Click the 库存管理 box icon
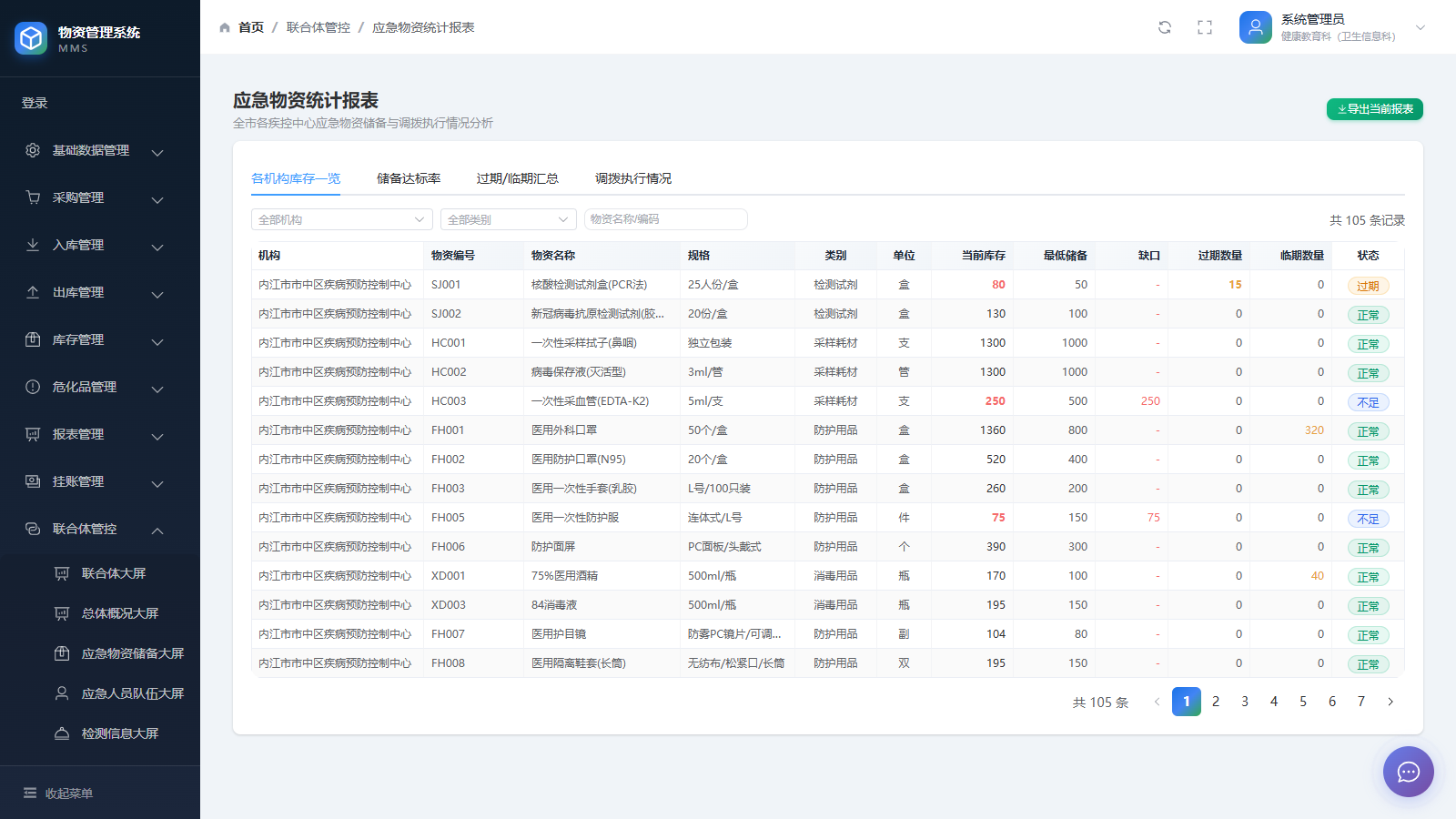This screenshot has height=819, width=1456. (x=33, y=339)
